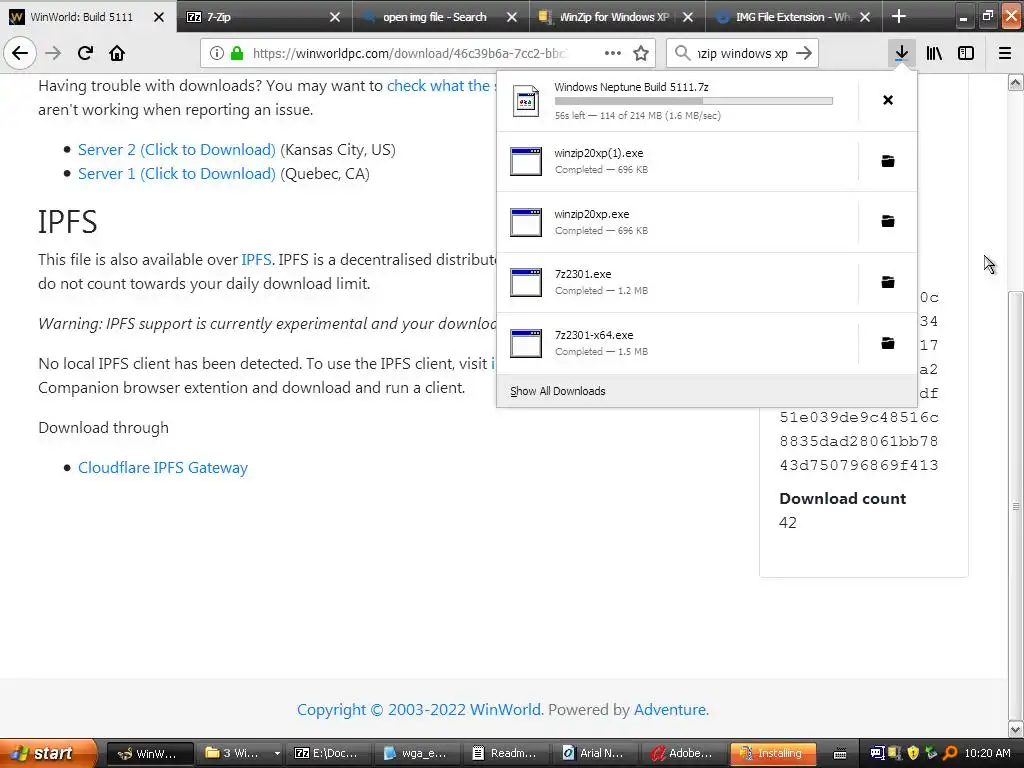Screen dimensions: 1024x768
Task: Open the Library icon in toolbar
Action: tap(934, 53)
